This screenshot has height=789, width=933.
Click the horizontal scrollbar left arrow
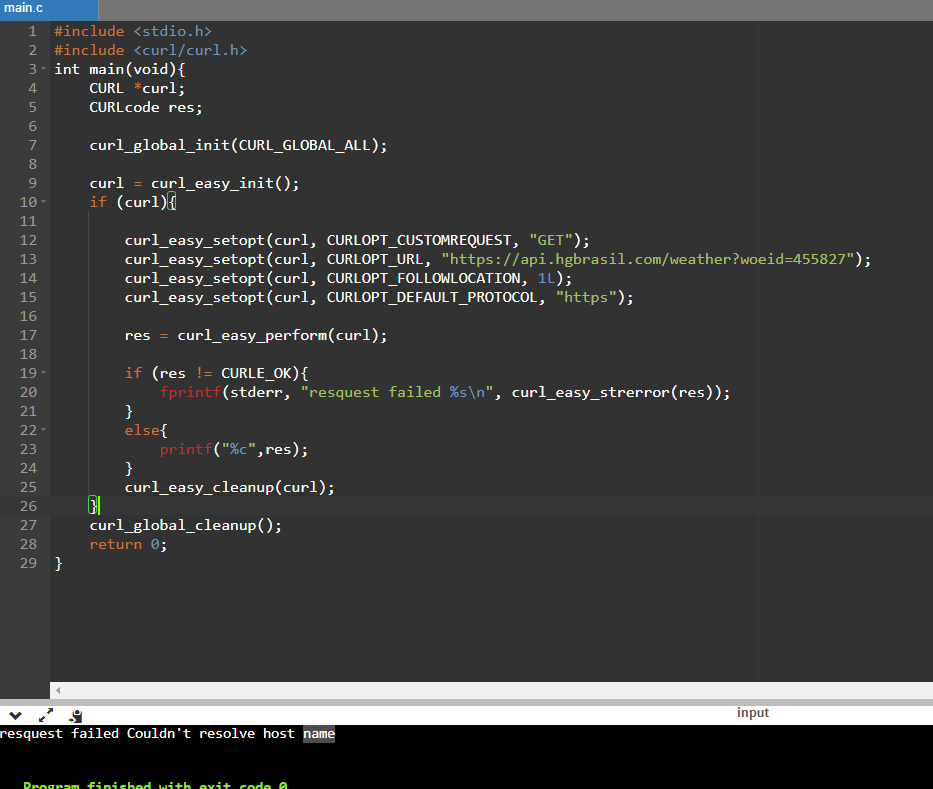(x=58, y=691)
